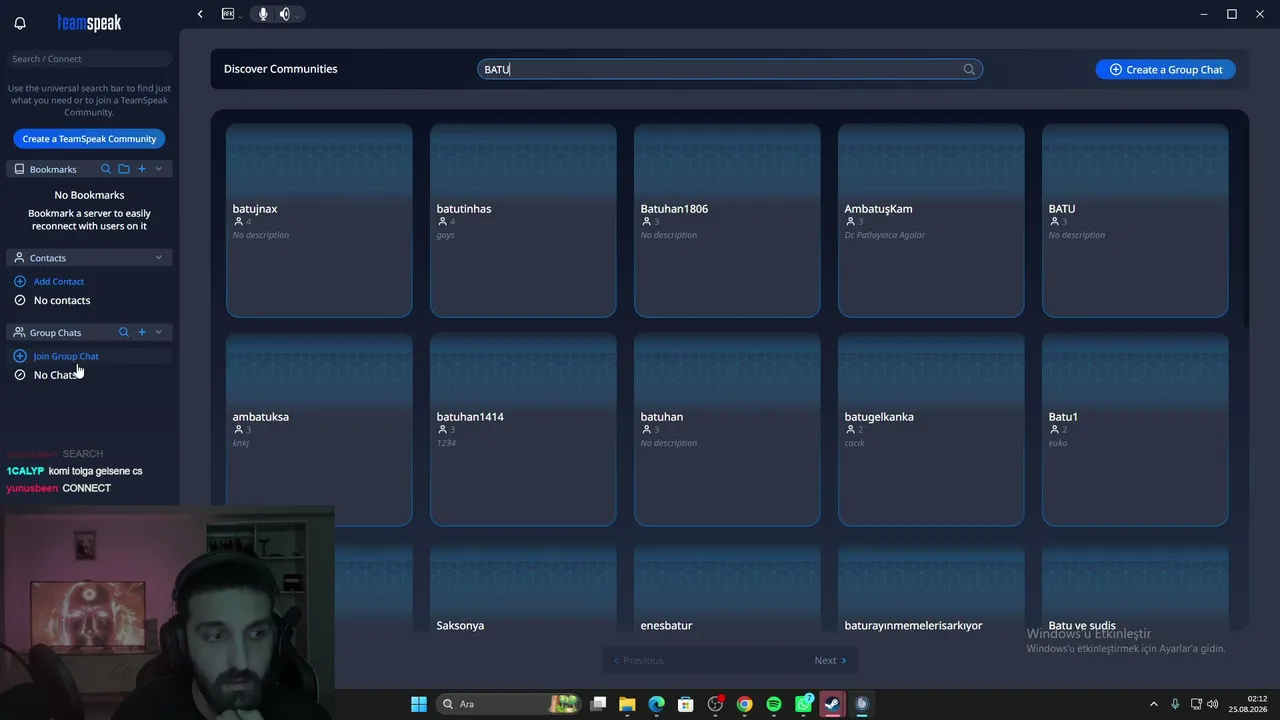Open the batutinhas community card
The image size is (1280, 720).
pos(523,220)
